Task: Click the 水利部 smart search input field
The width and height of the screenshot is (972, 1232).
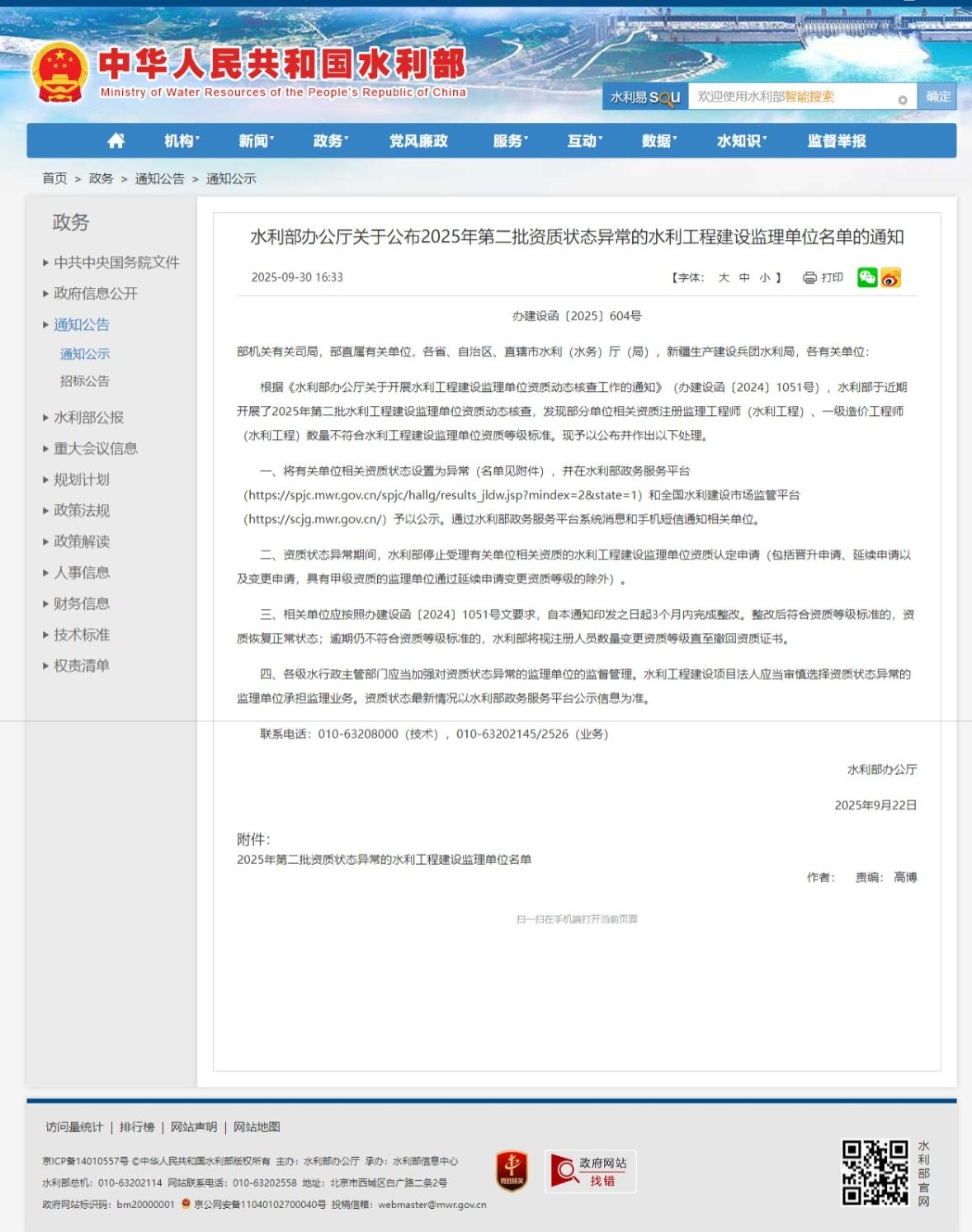Action: click(x=792, y=97)
